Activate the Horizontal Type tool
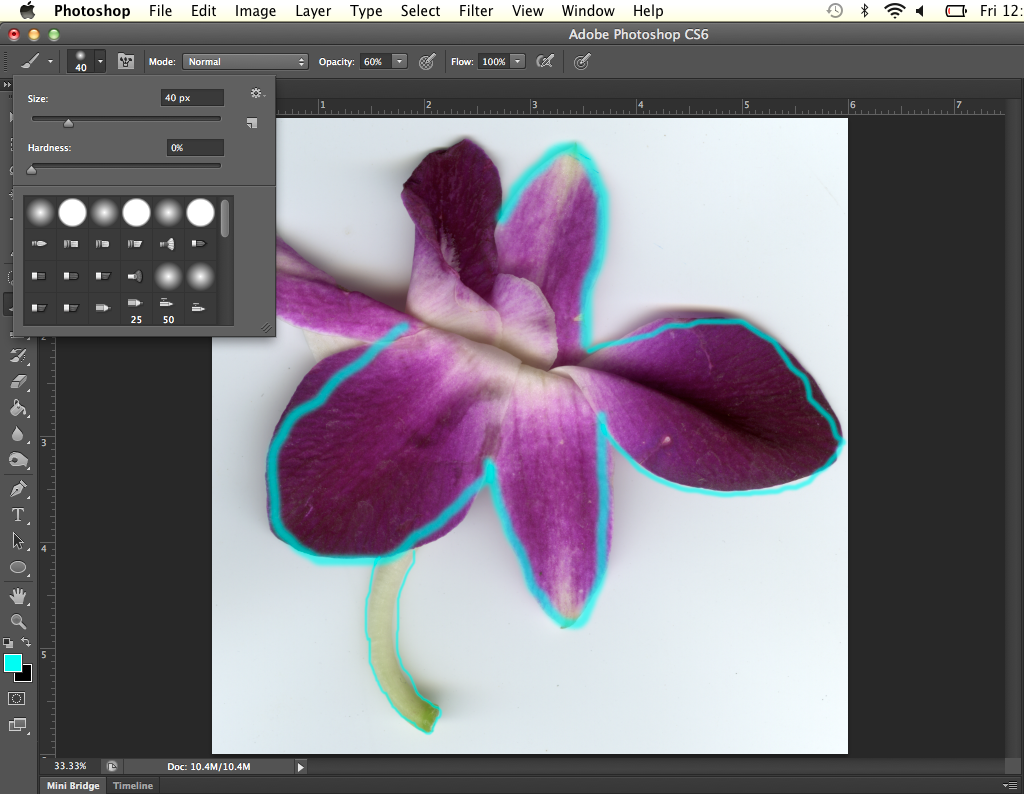 point(18,515)
